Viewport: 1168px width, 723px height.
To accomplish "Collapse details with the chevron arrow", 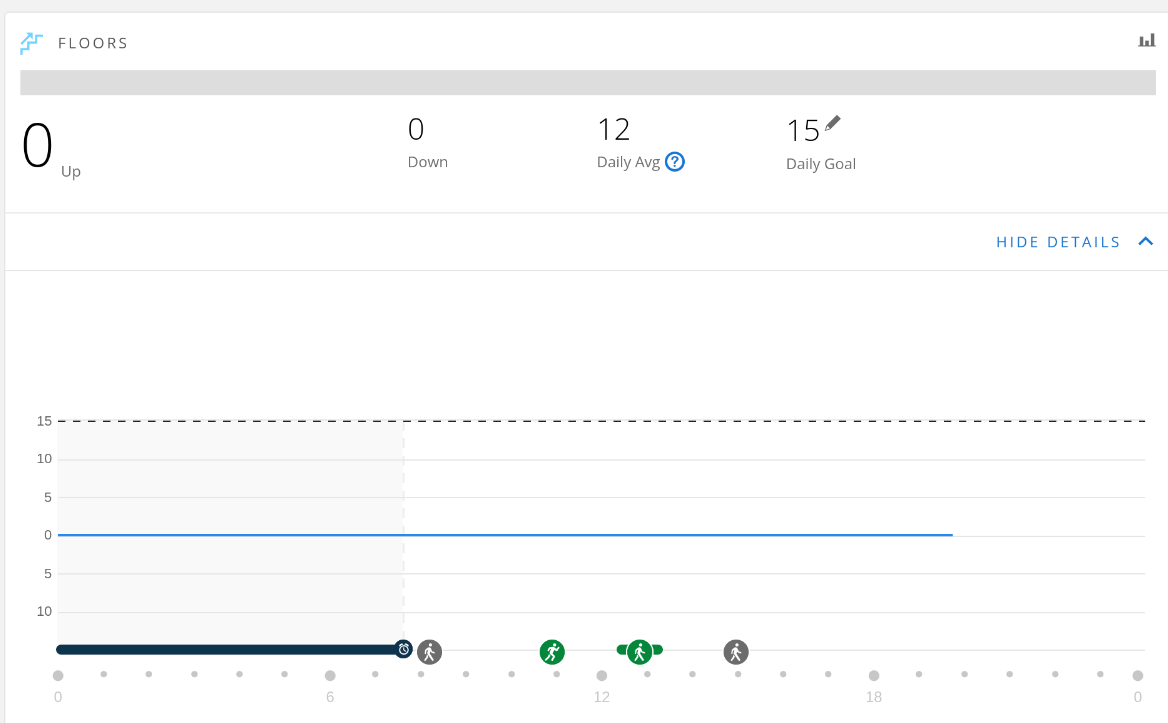I will click(x=1146, y=241).
